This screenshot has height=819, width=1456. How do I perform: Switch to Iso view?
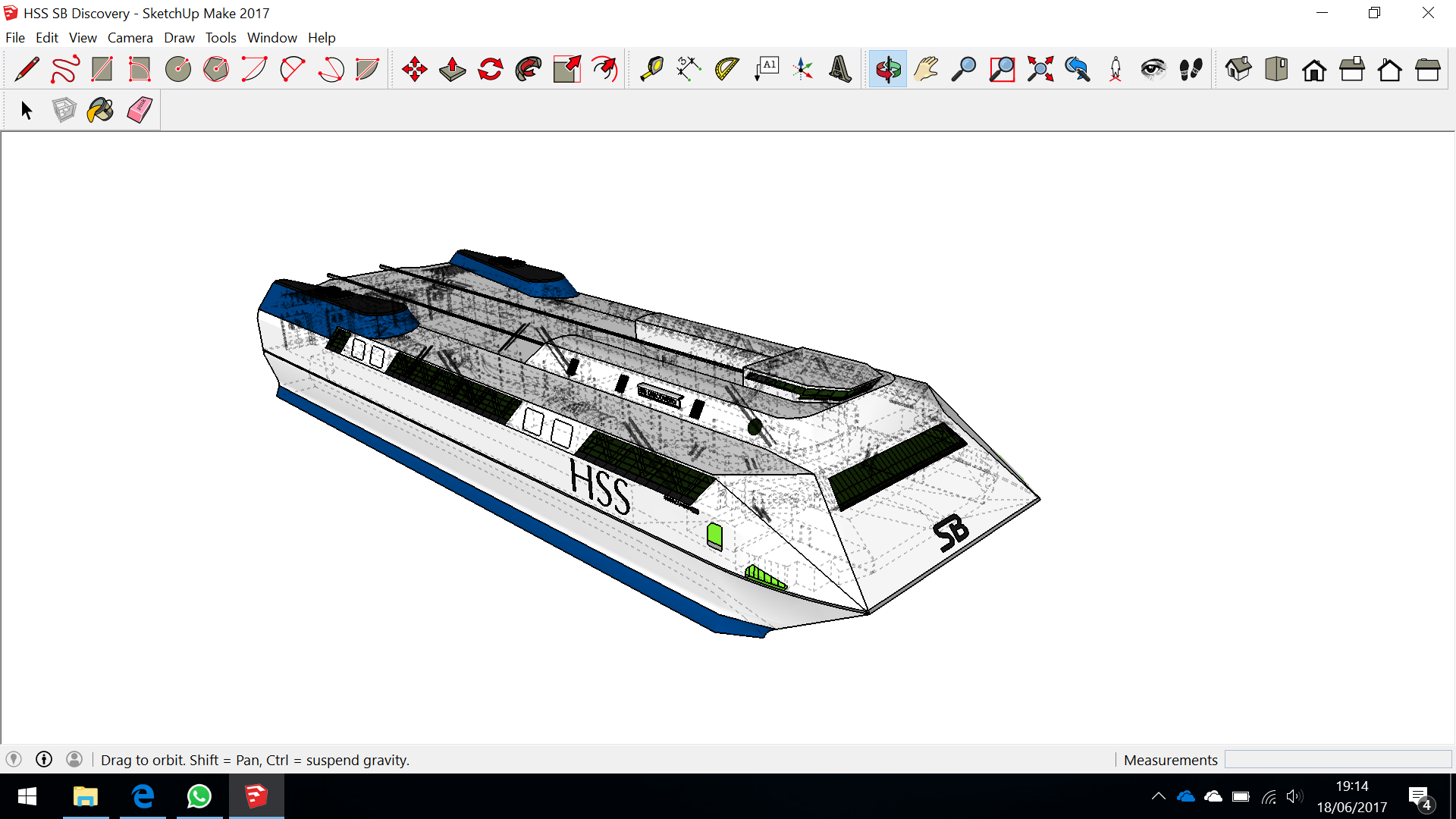pos(1238,69)
